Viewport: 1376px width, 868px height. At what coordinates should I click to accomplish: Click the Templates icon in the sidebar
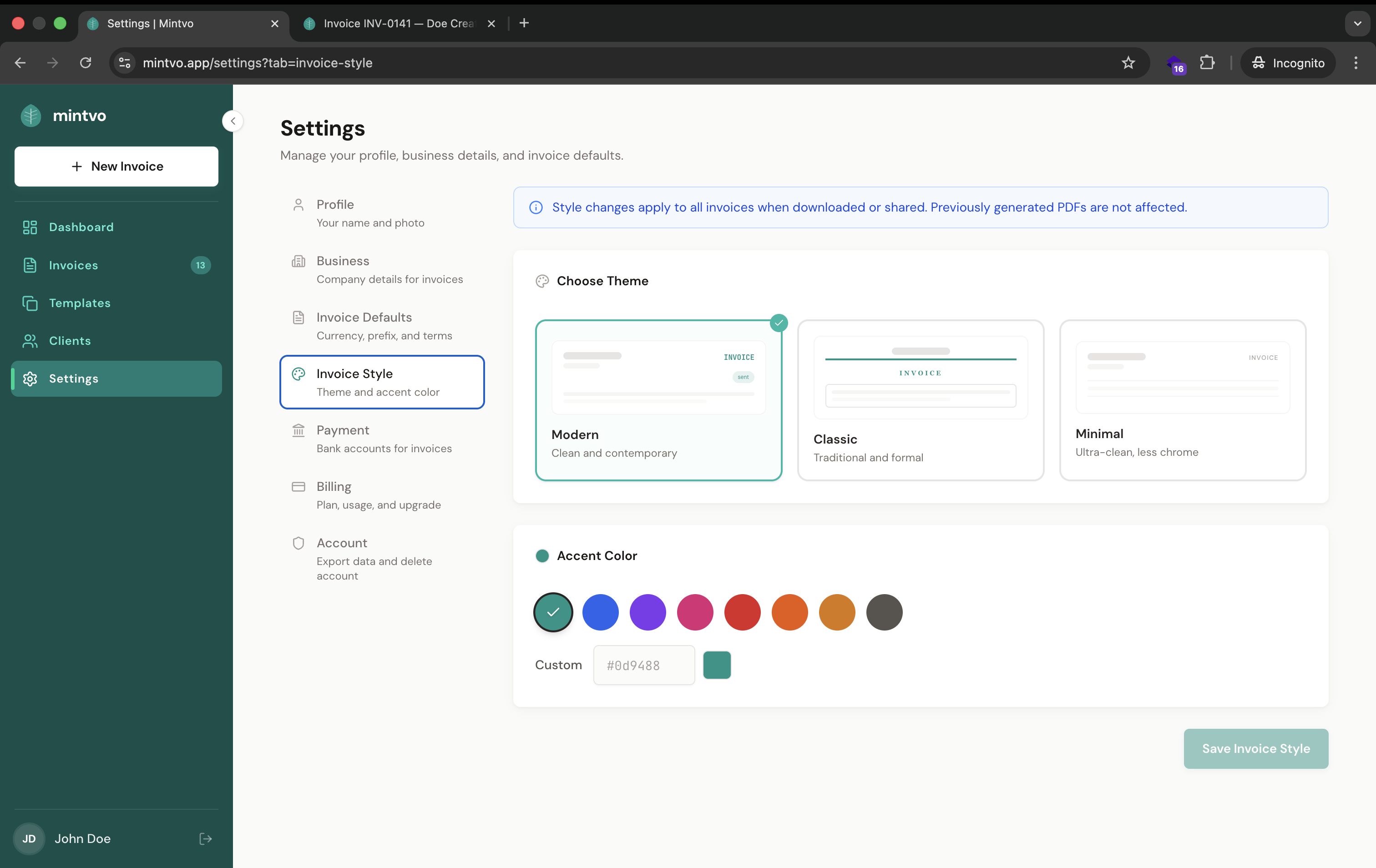[30, 303]
